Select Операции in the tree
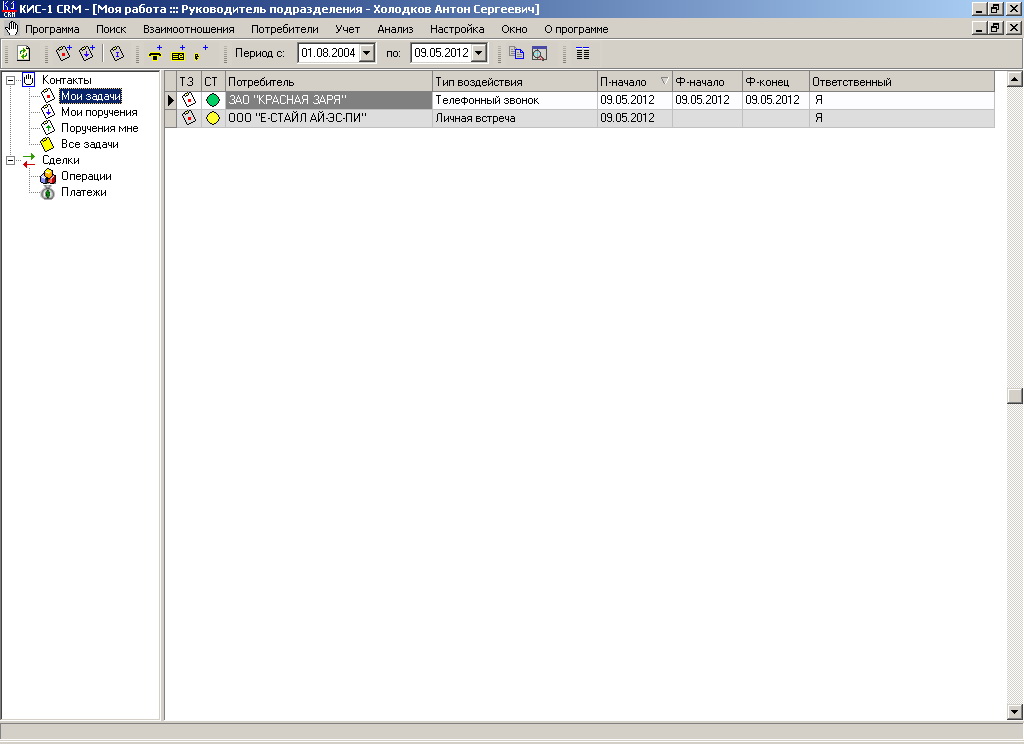1024x744 pixels. pos(86,176)
